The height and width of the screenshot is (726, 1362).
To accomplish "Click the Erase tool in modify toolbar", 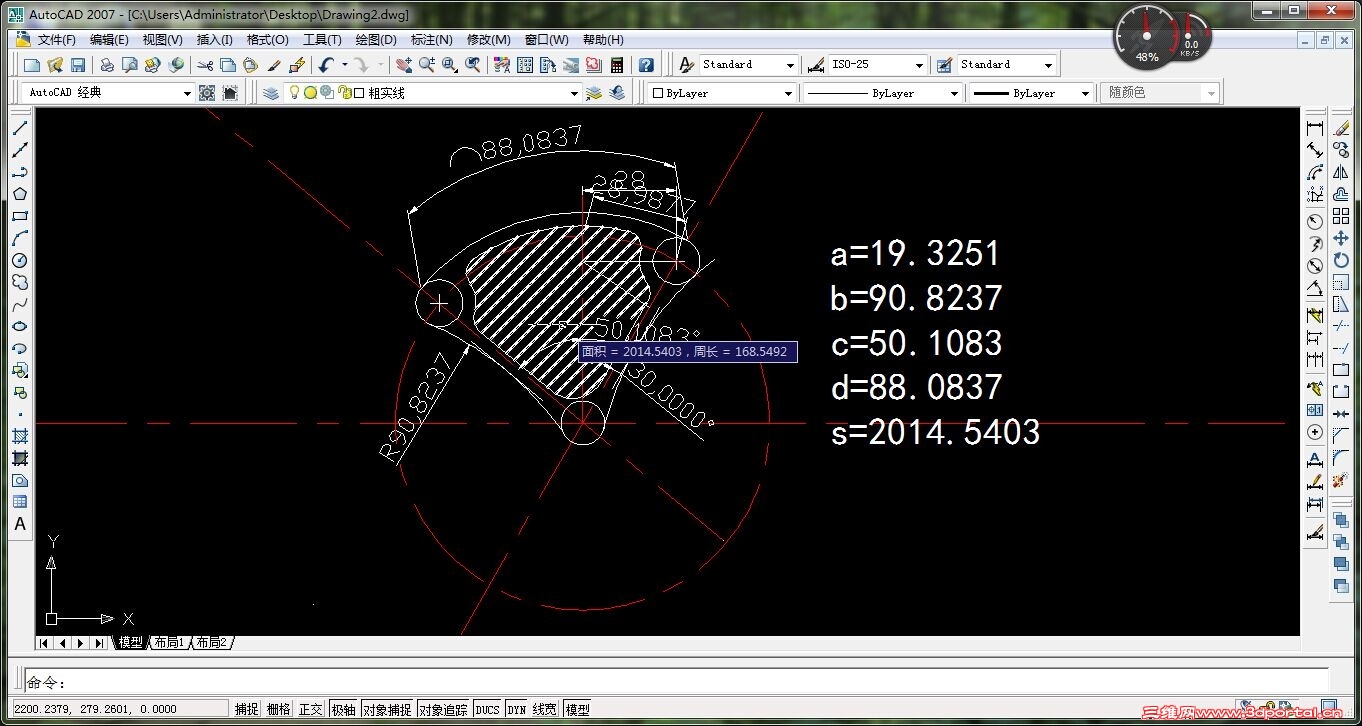I will pyautogui.click(x=1341, y=128).
